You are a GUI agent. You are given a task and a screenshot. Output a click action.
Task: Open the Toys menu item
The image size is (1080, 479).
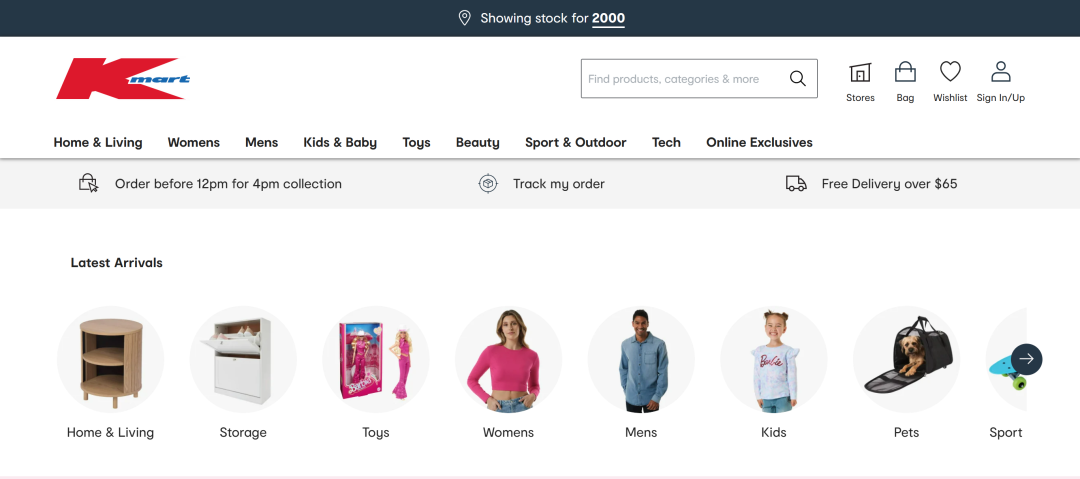pos(416,142)
